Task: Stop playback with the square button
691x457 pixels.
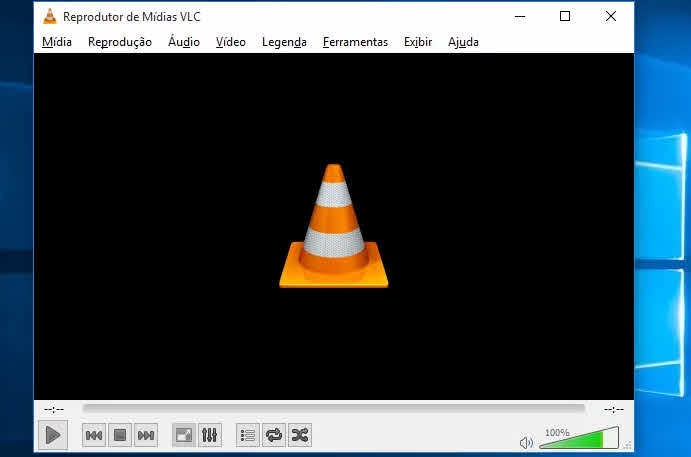Action: (120, 435)
